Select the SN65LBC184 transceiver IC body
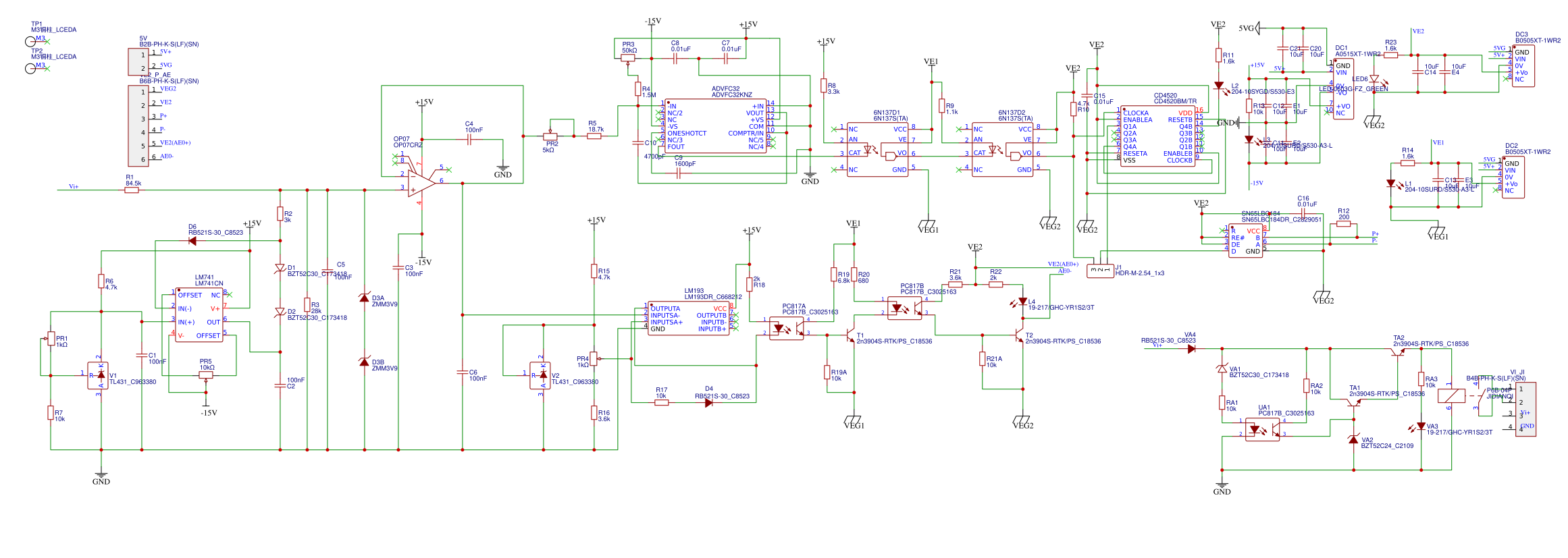This screenshot has width=1568, height=558. pyautogui.click(x=1246, y=241)
